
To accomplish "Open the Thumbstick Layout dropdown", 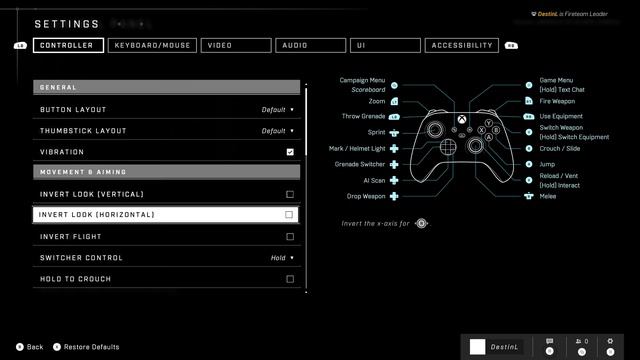I will click(x=278, y=131).
